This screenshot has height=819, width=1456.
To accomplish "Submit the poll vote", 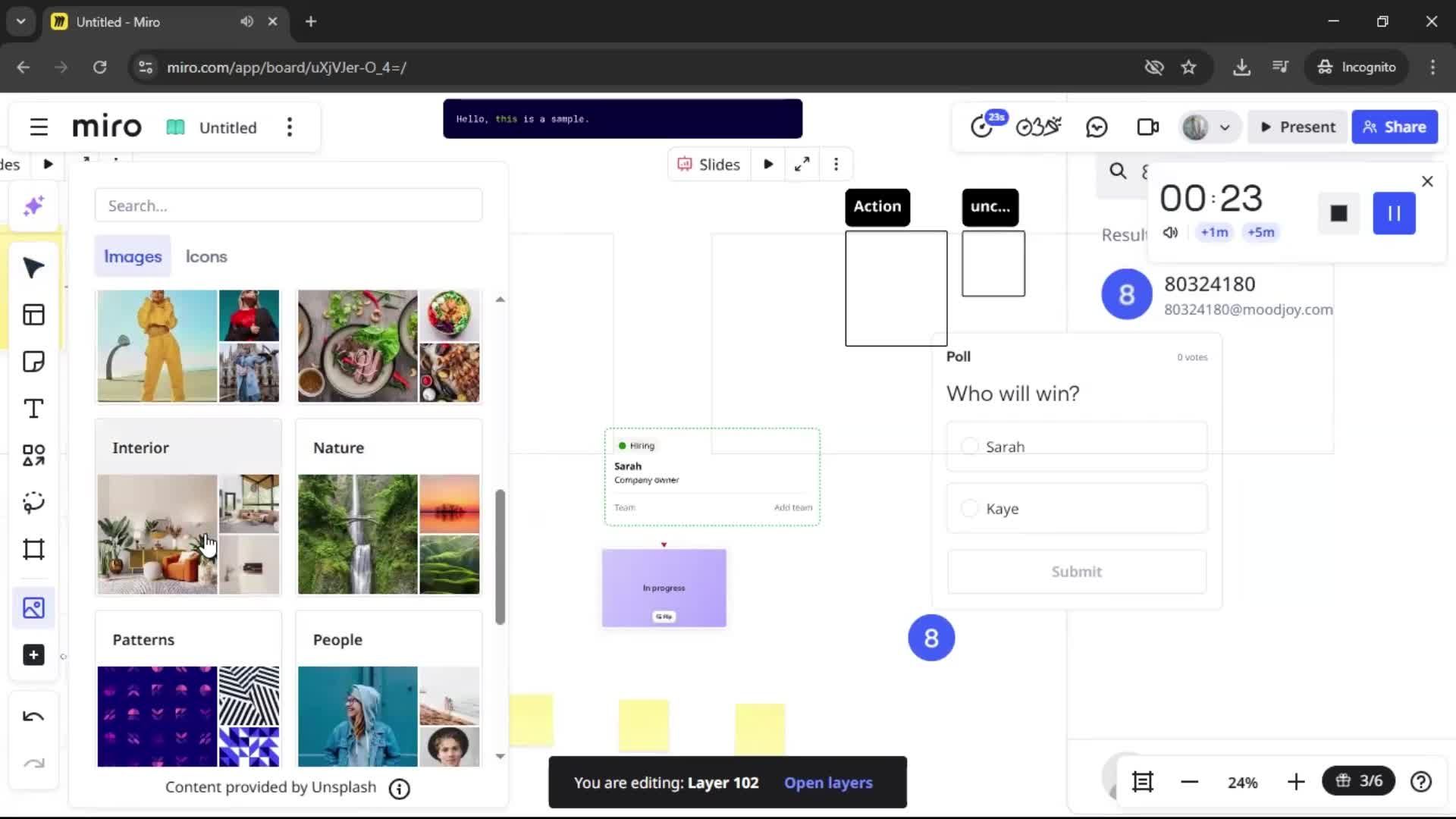I will [x=1077, y=571].
